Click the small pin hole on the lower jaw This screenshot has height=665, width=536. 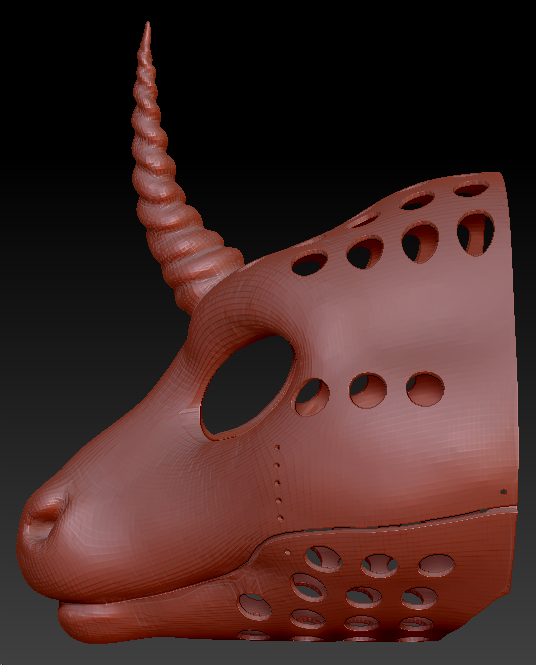(x=287, y=552)
